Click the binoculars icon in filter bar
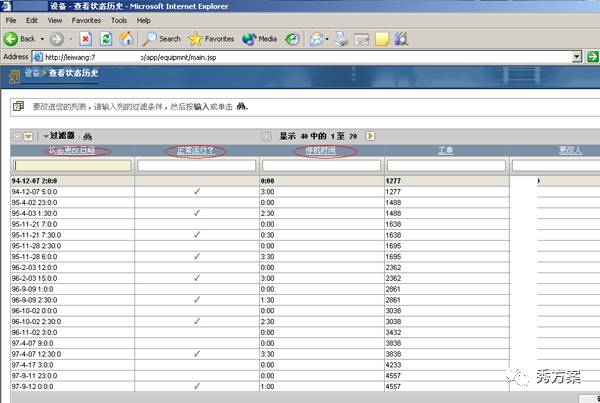Viewport: 600px width, 403px height. pyautogui.click(x=87, y=136)
